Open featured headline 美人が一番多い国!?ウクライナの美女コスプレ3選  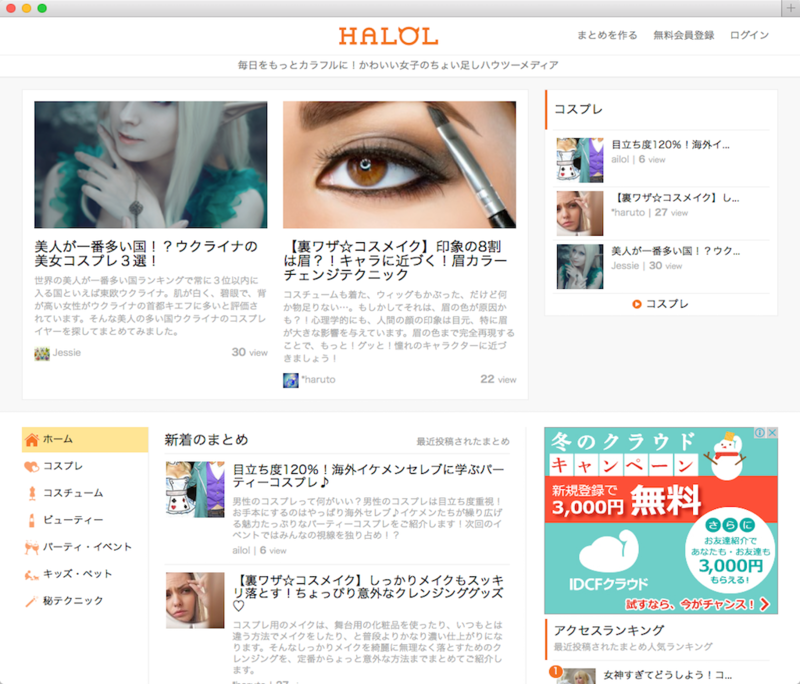[x=146, y=254]
